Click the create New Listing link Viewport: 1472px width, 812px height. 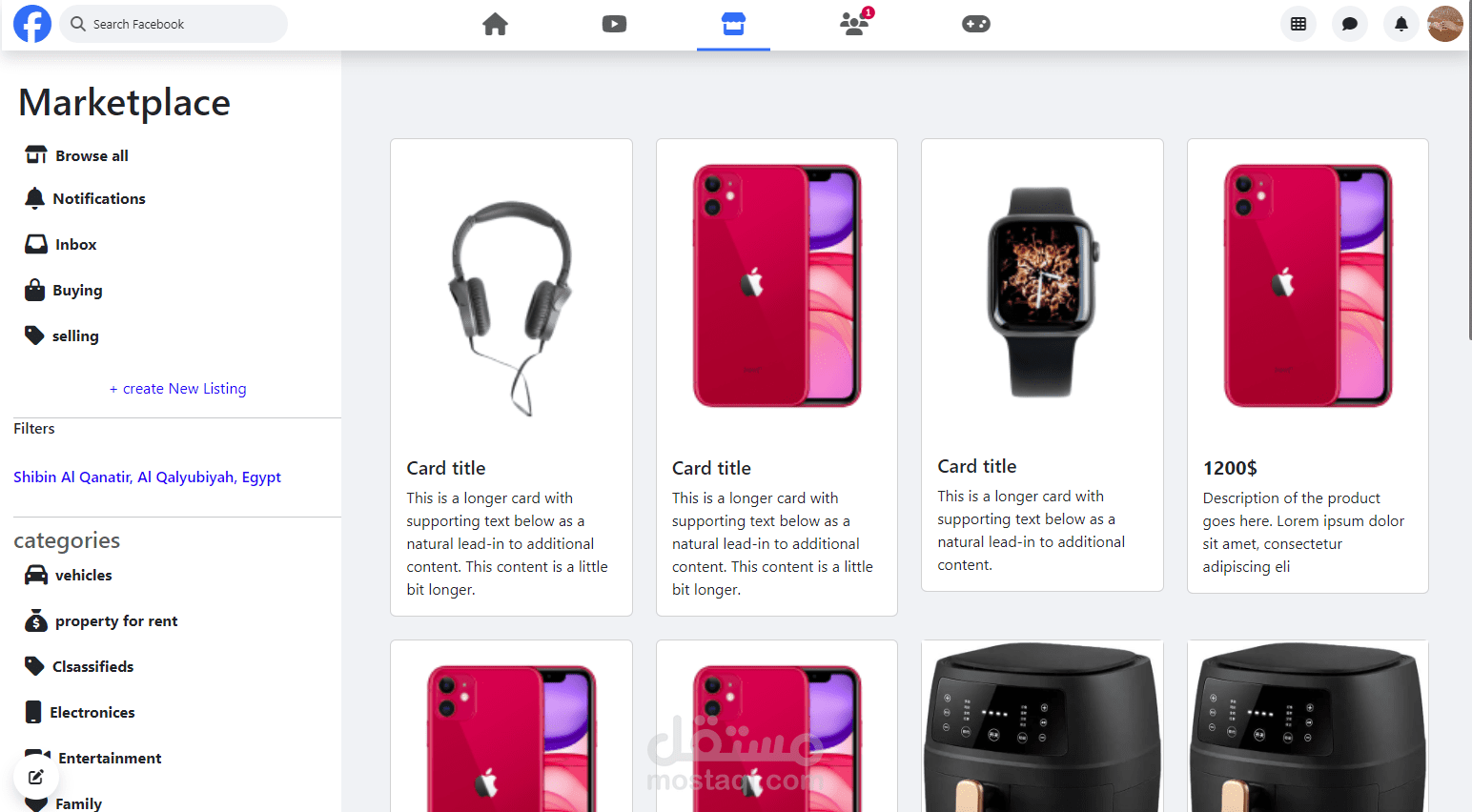(x=177, y=389)
